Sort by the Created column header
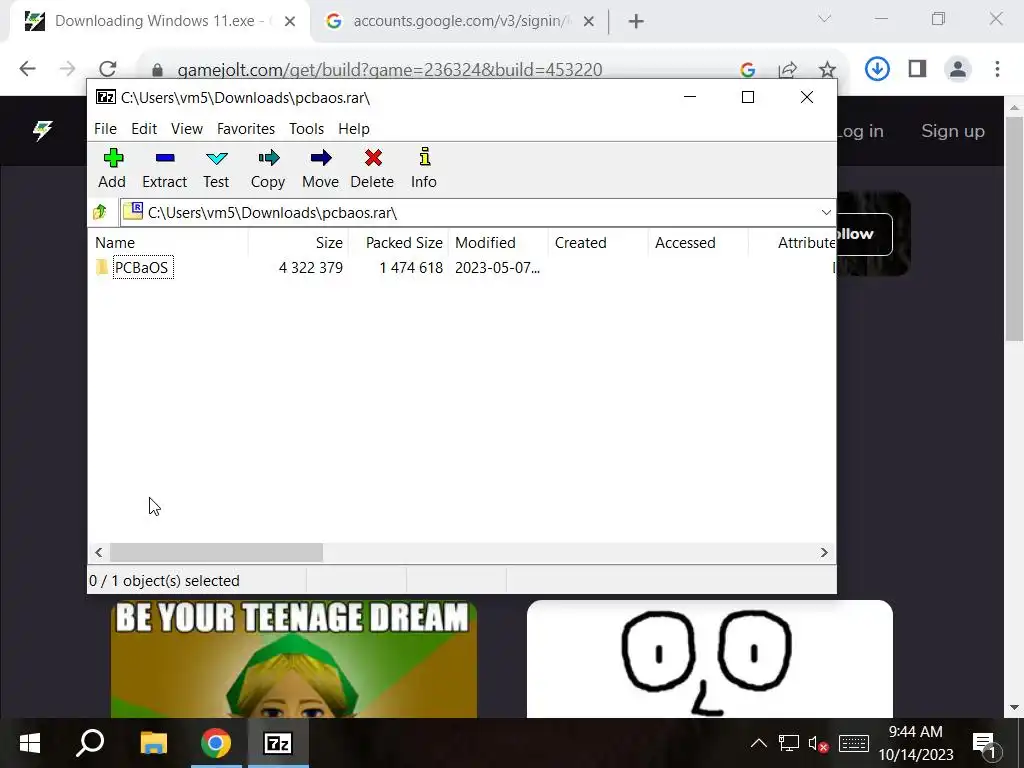Screen dimensions: 1024x768 click(x=598, y=243)
